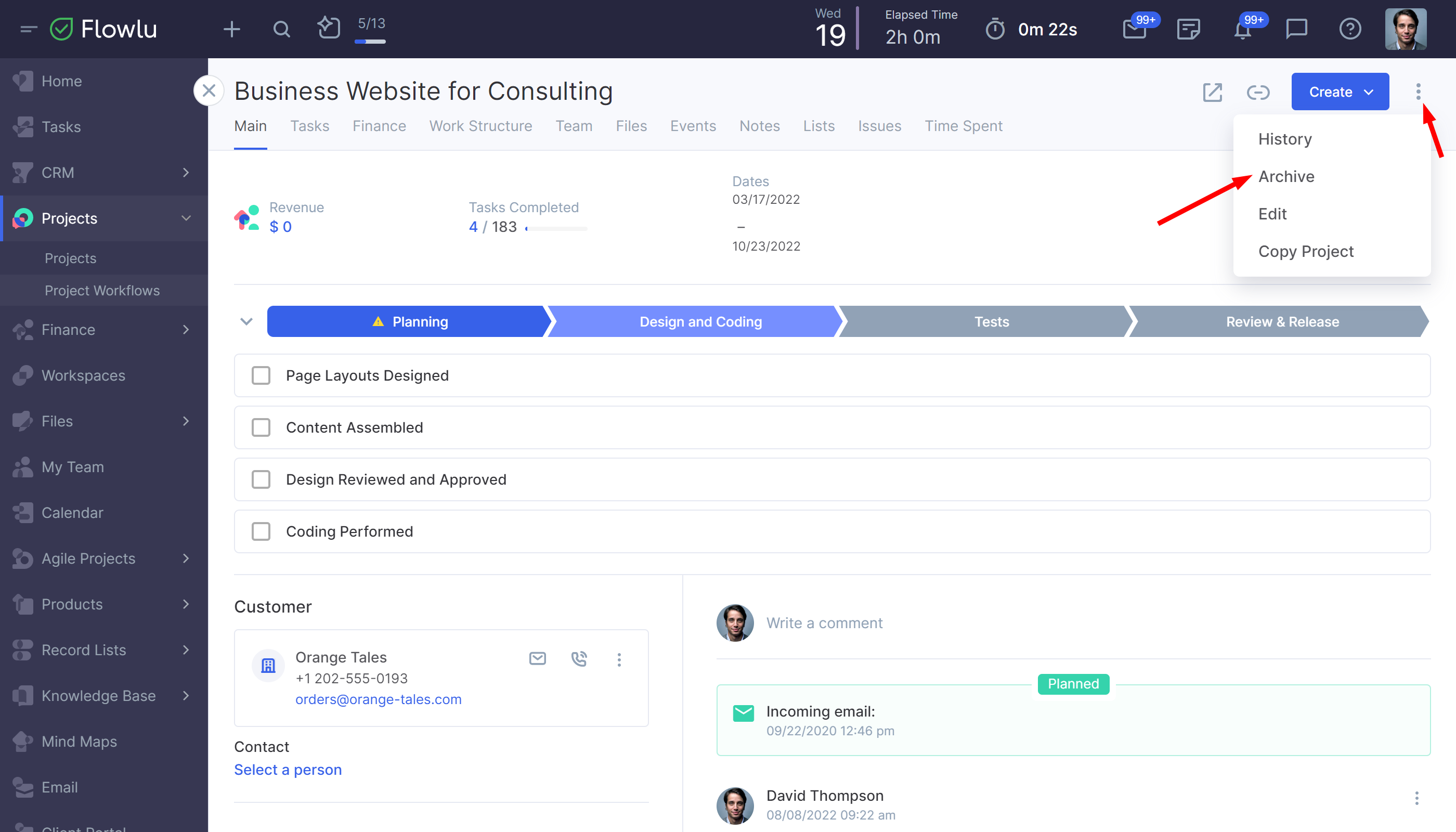The image size is (1456, 832).
Task: Open Email in the sidebar
Action: [104, 787]
